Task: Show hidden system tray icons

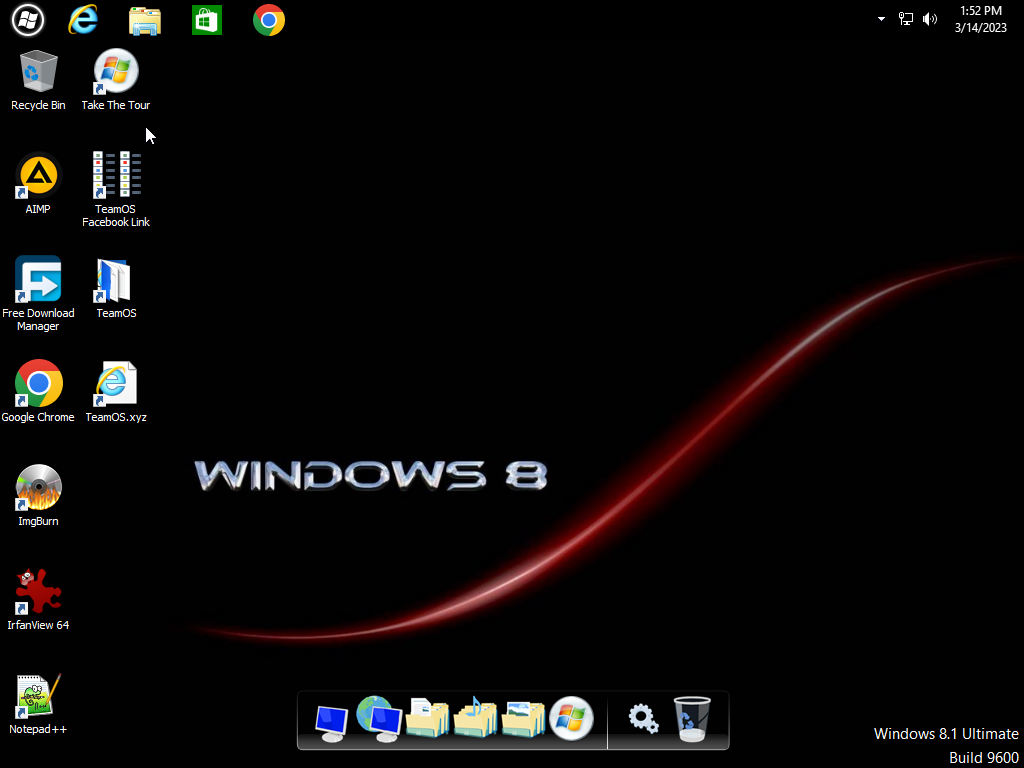Action: click(x=882, y=19)
